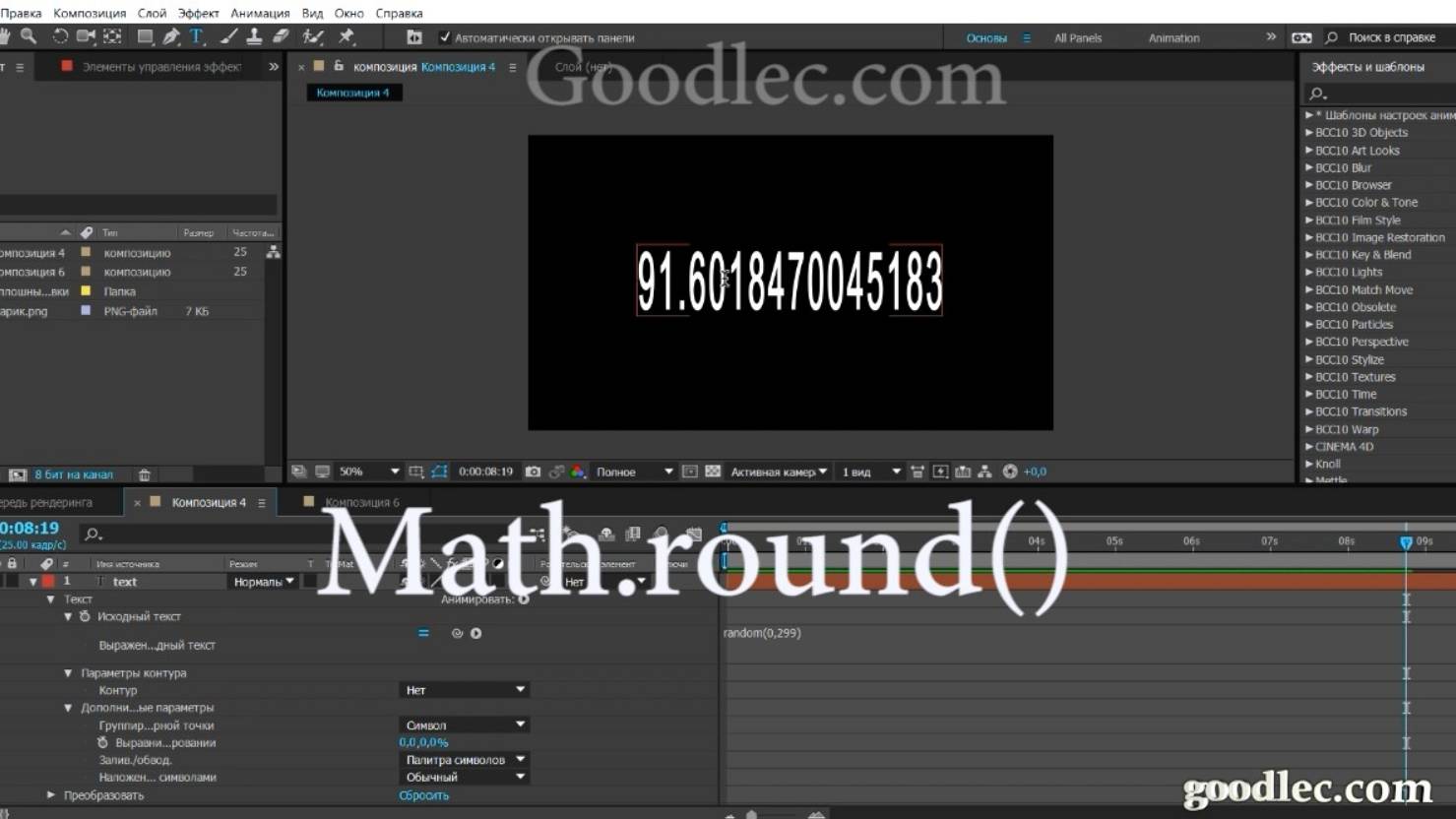Open the Обычный blending dropdown
Screen dimensions: 1456x819
pyautogui.click(x=465, y=777)
